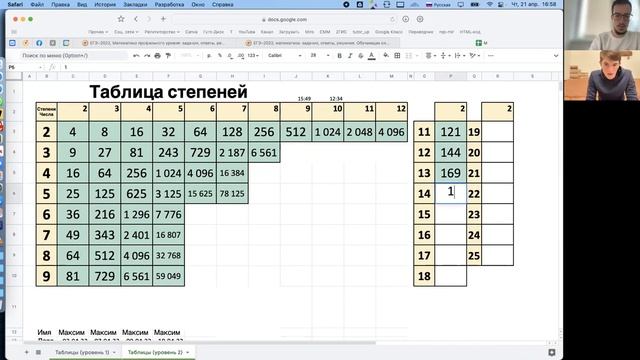Viewport: 640px width, 360px height.
Task: Select the cell containing 59 049
Action: pos(169,276)
